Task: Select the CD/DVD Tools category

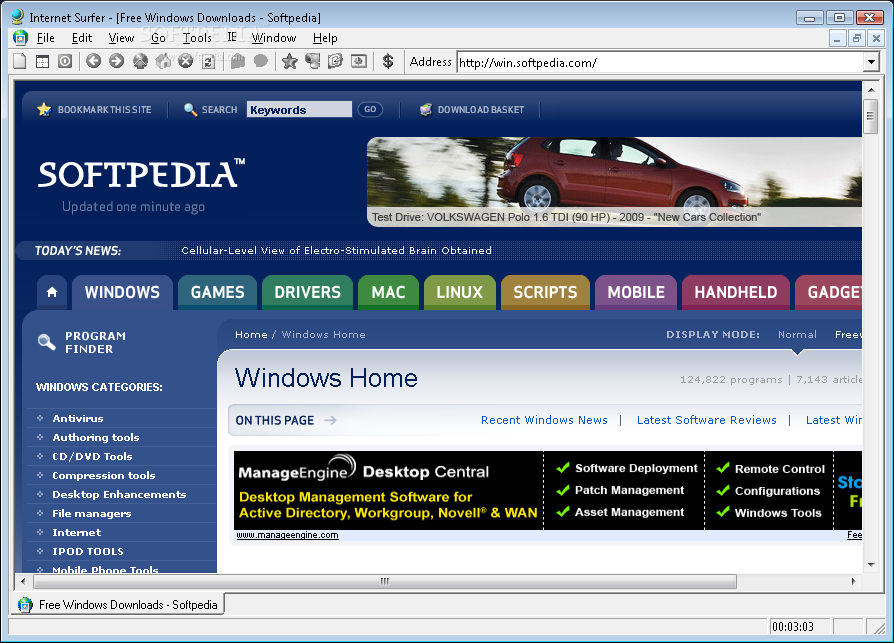Action: tap(92, 456)
